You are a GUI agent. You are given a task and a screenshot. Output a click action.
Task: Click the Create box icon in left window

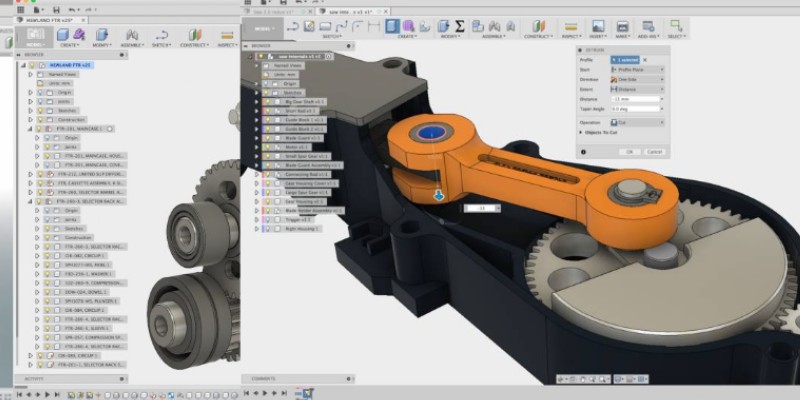[63, 34]
